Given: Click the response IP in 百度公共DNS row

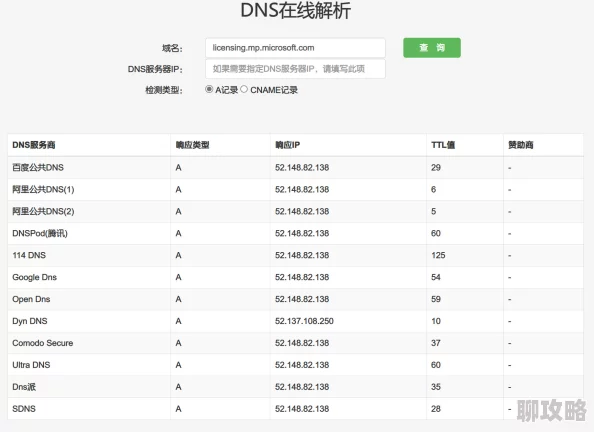Looking at the screenshot, I should (x=302, y=167).
